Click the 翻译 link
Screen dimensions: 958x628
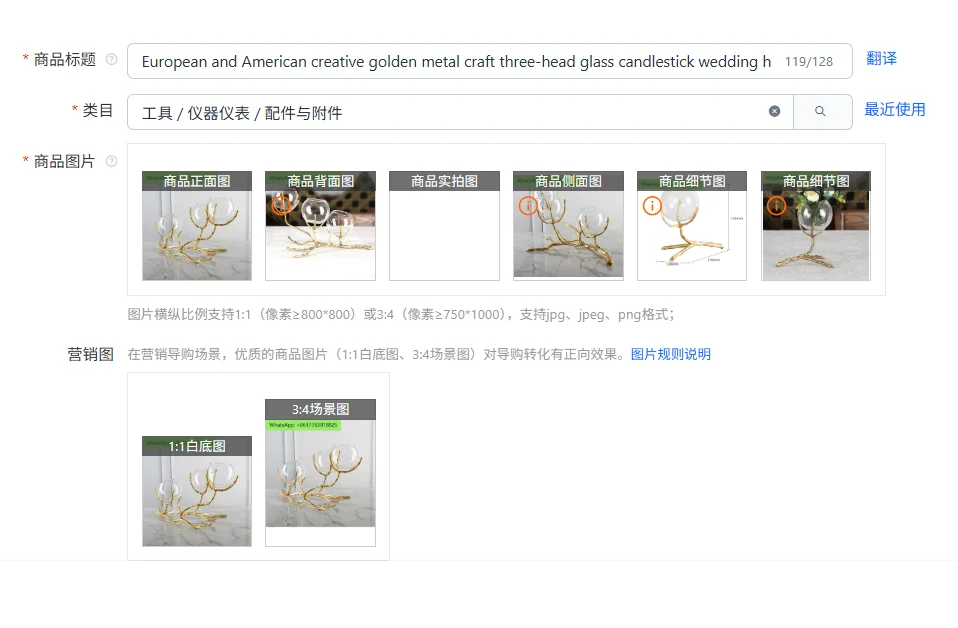[x=882, y=59]
